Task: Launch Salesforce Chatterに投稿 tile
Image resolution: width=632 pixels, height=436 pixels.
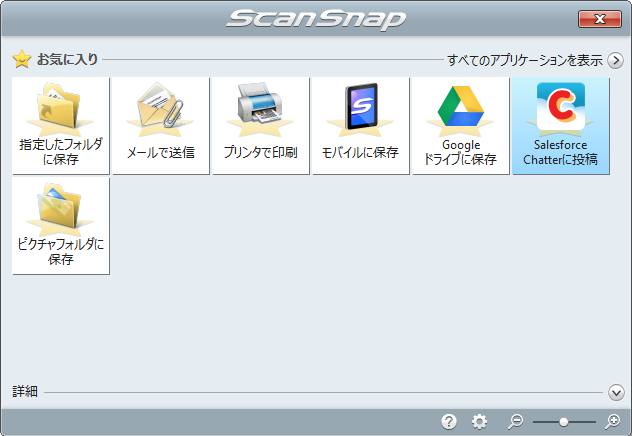Action: (x=560, y=126)
